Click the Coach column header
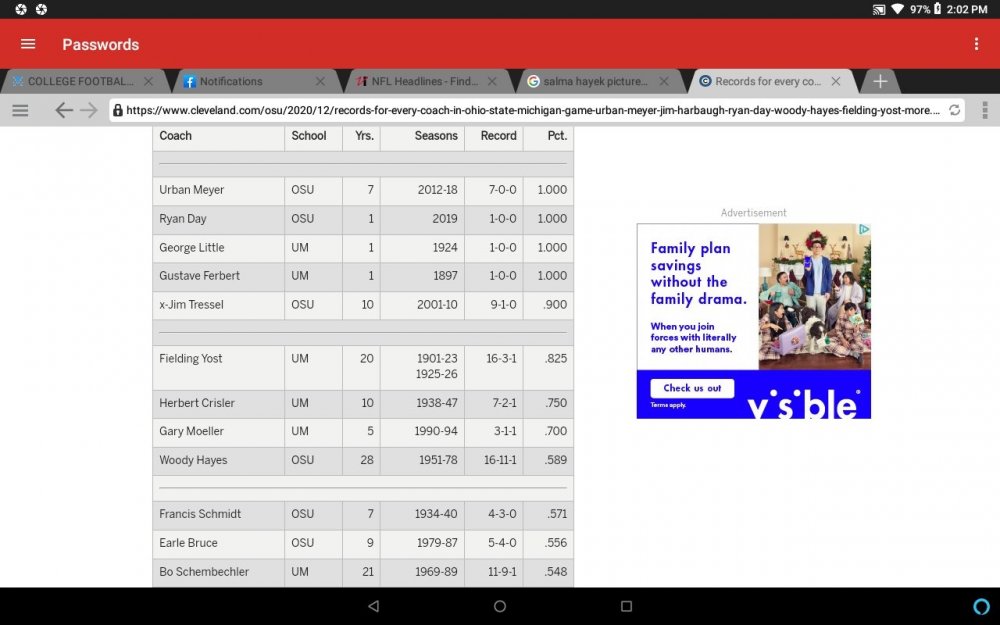Screen dimensions: 1000x625 [x=175, y=136]
